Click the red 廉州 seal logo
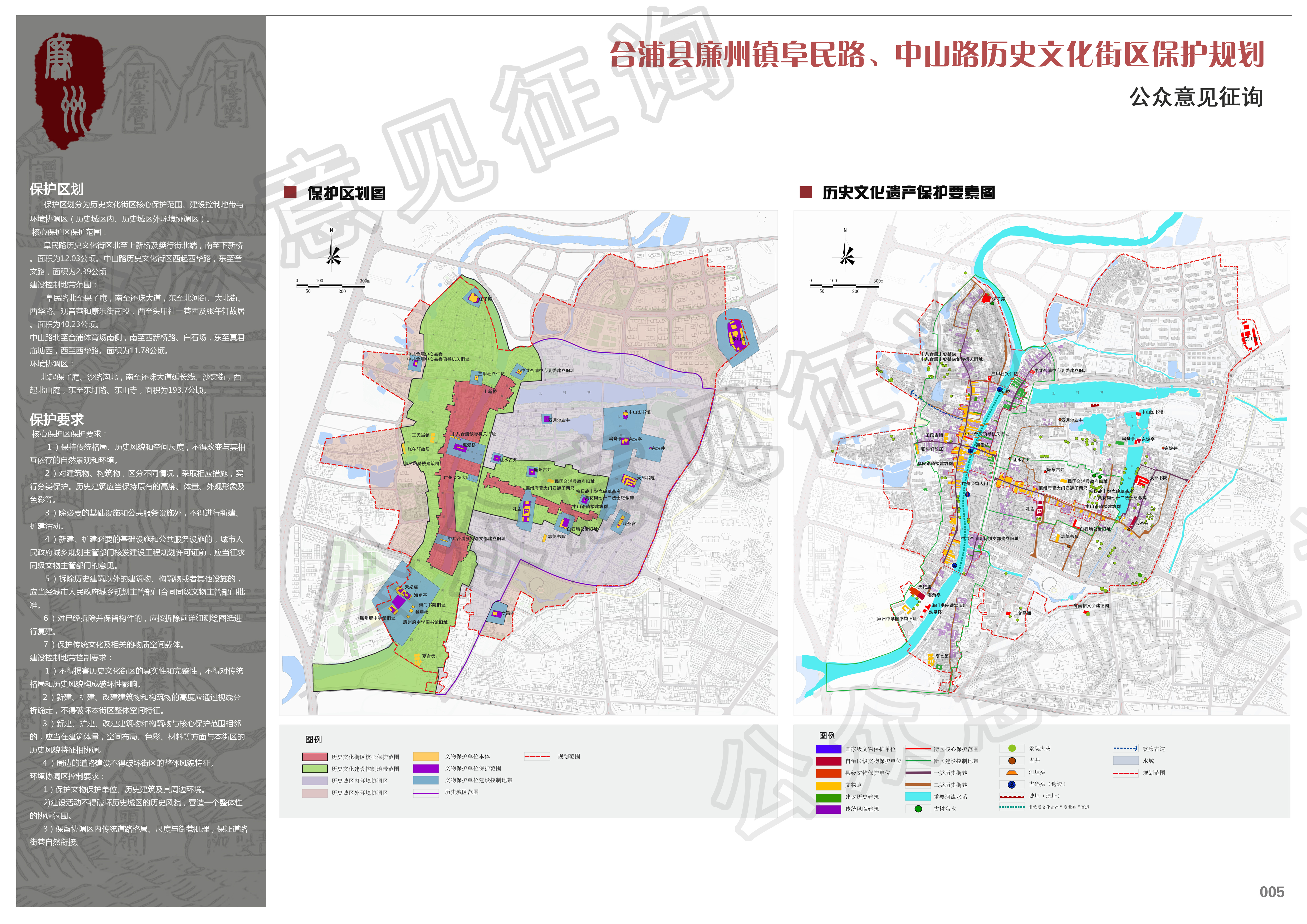The height and width of the screenshot is (924, 1307). click(70, 91)
